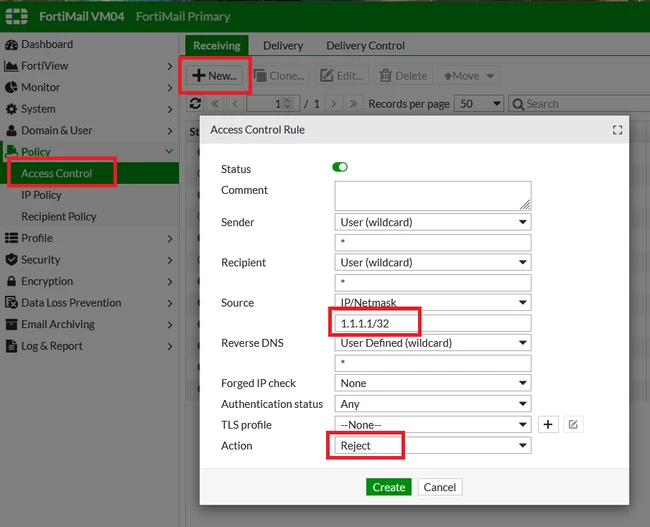Open the Recipient type dropdown
Viewport: 650px width, 527px height.
(x=433, y=262)
